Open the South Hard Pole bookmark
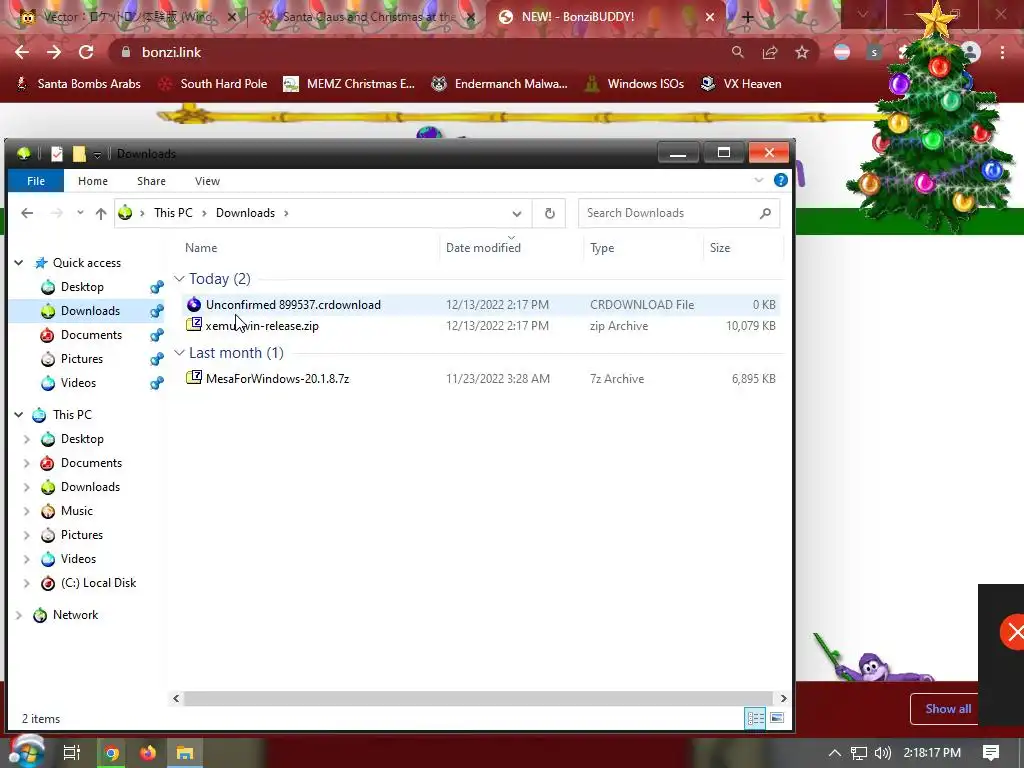 pyautogui.click(x=213, y=84)
